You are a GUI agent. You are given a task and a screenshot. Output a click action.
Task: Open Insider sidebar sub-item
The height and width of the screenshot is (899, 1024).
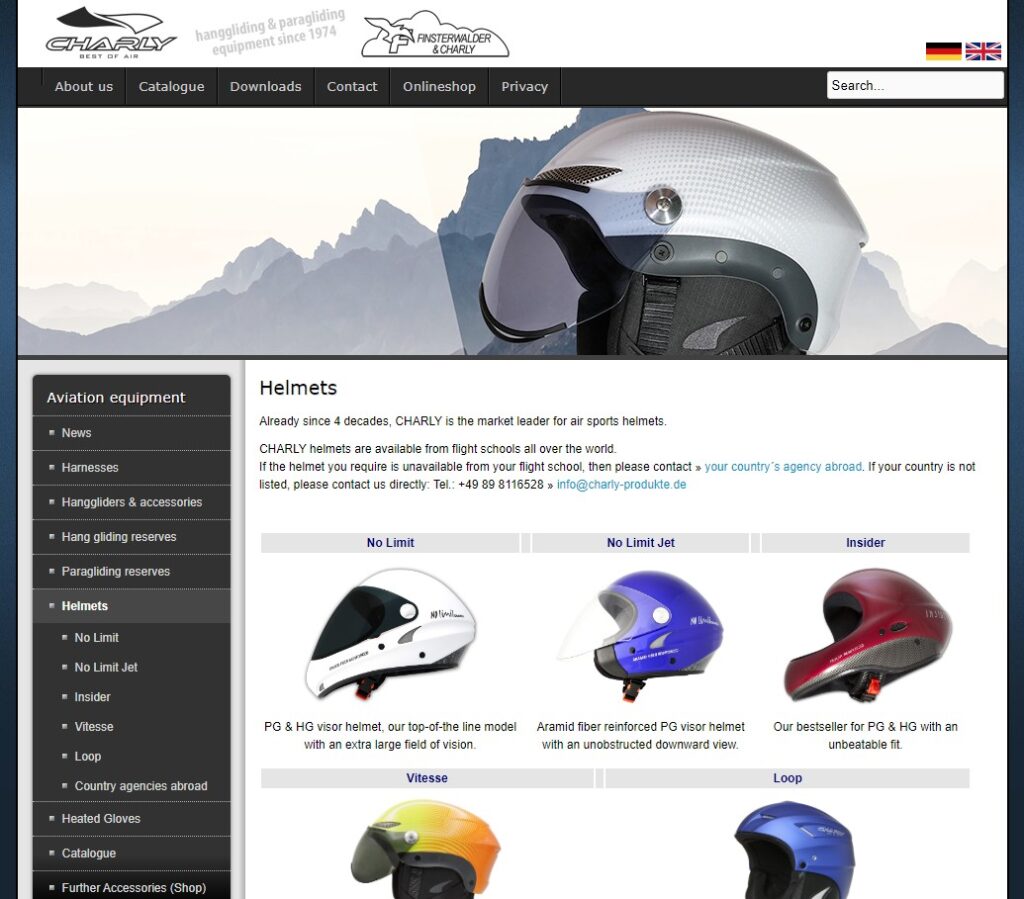click(92, 697)
